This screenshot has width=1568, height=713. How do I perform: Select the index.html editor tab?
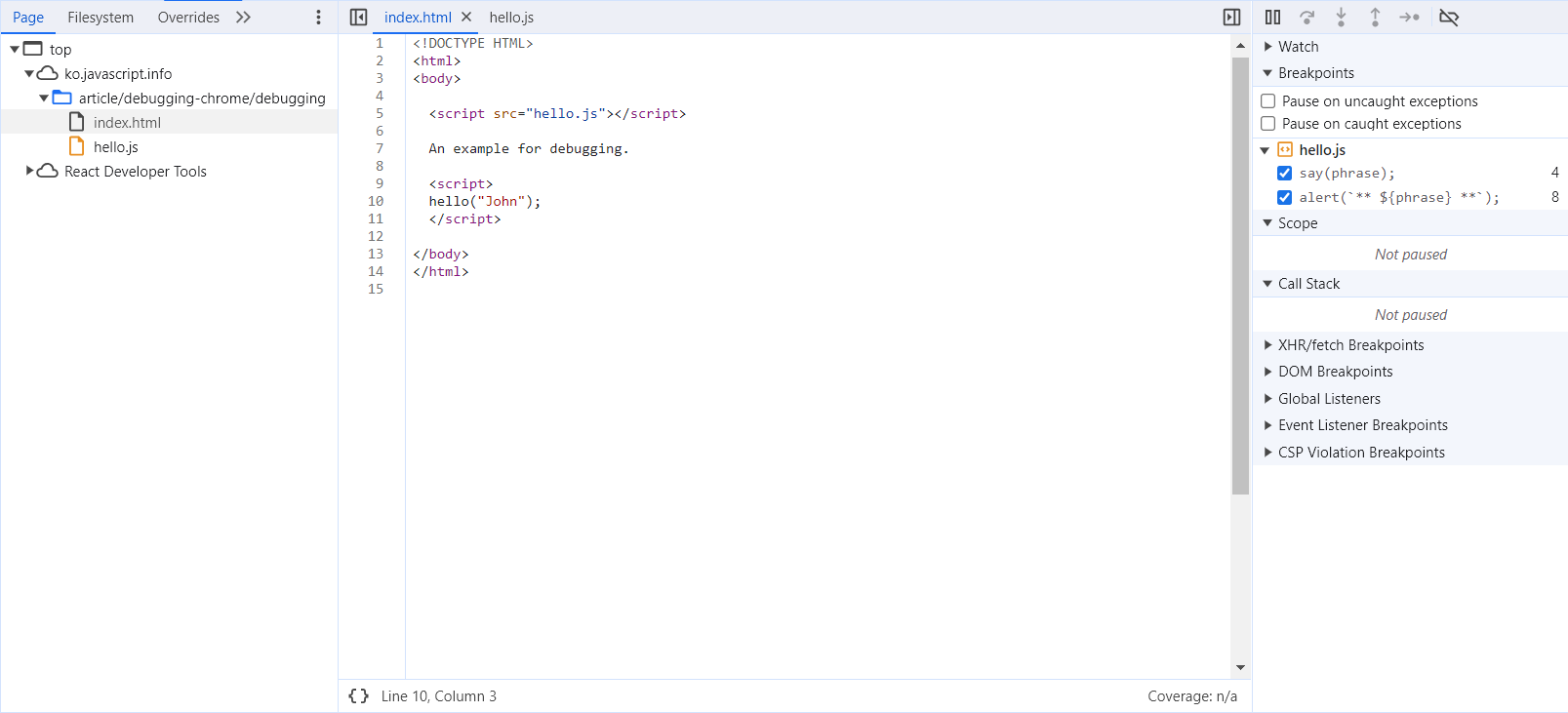point(418,18)
